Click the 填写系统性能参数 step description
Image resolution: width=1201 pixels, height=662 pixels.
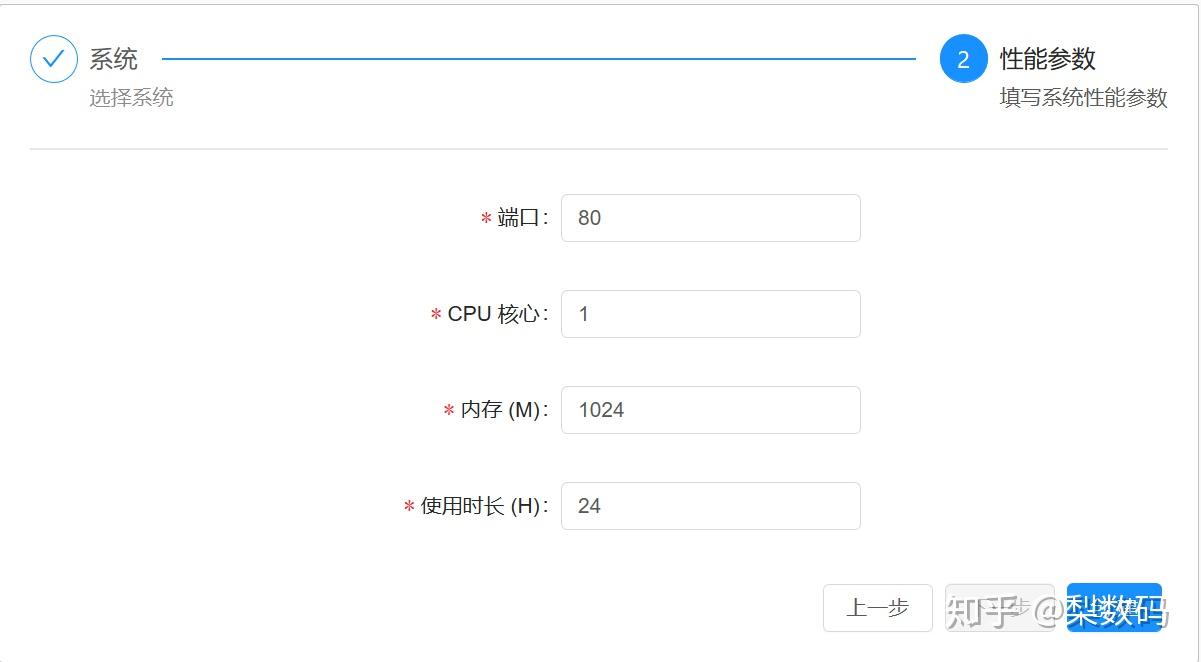1083,98
